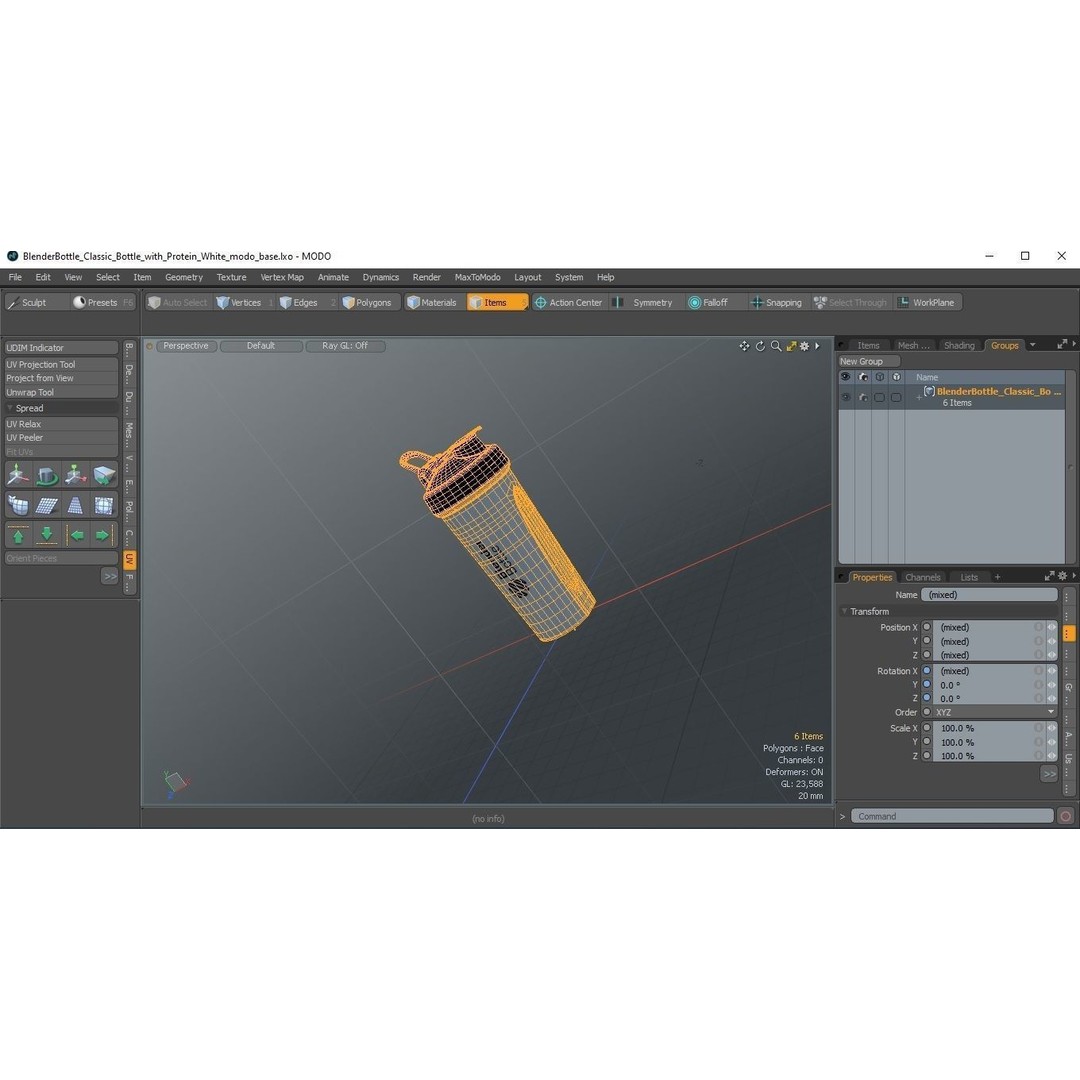Expand the BlenderBottle group tree item
Image resolution: width=1080 pixels, height=1080 pixels.
coord(919,397)
